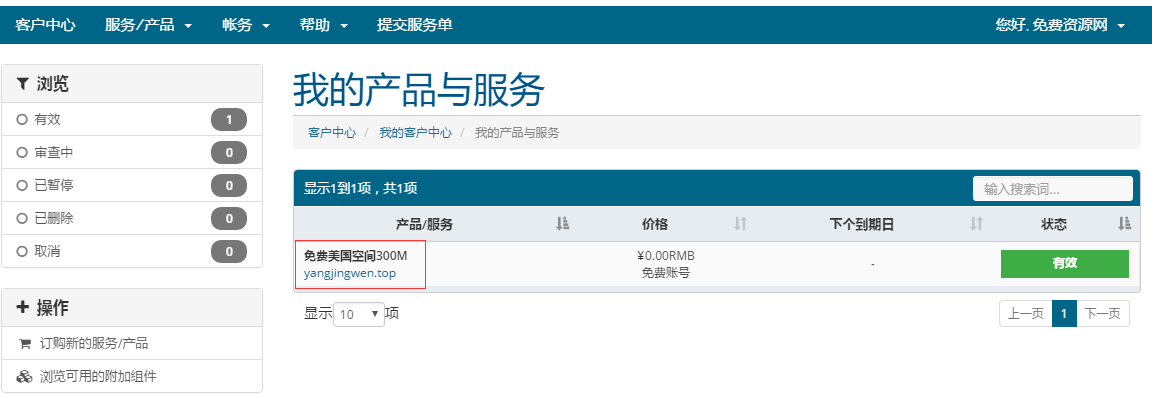Click the 我的客户中心 breadcrumb link
This screenshot has height=397, width=1152.
pyautogui.click(x=415, y=132)
